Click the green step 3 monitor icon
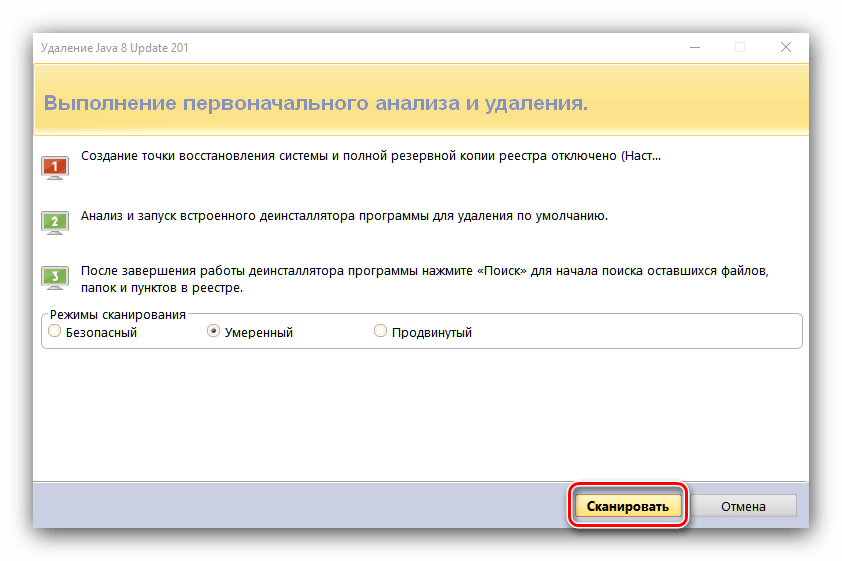 55,278
